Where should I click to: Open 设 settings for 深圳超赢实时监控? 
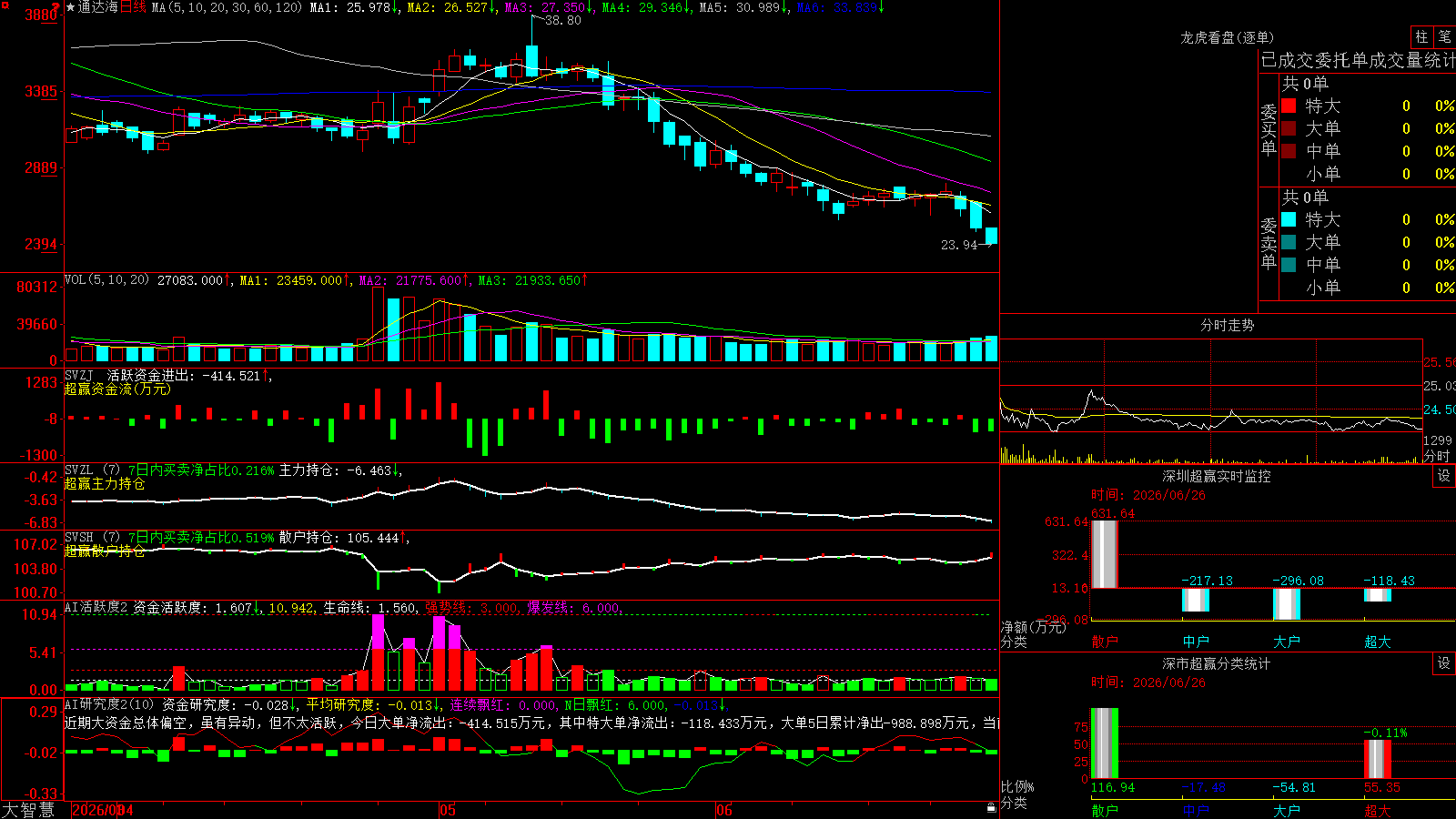1444,476
